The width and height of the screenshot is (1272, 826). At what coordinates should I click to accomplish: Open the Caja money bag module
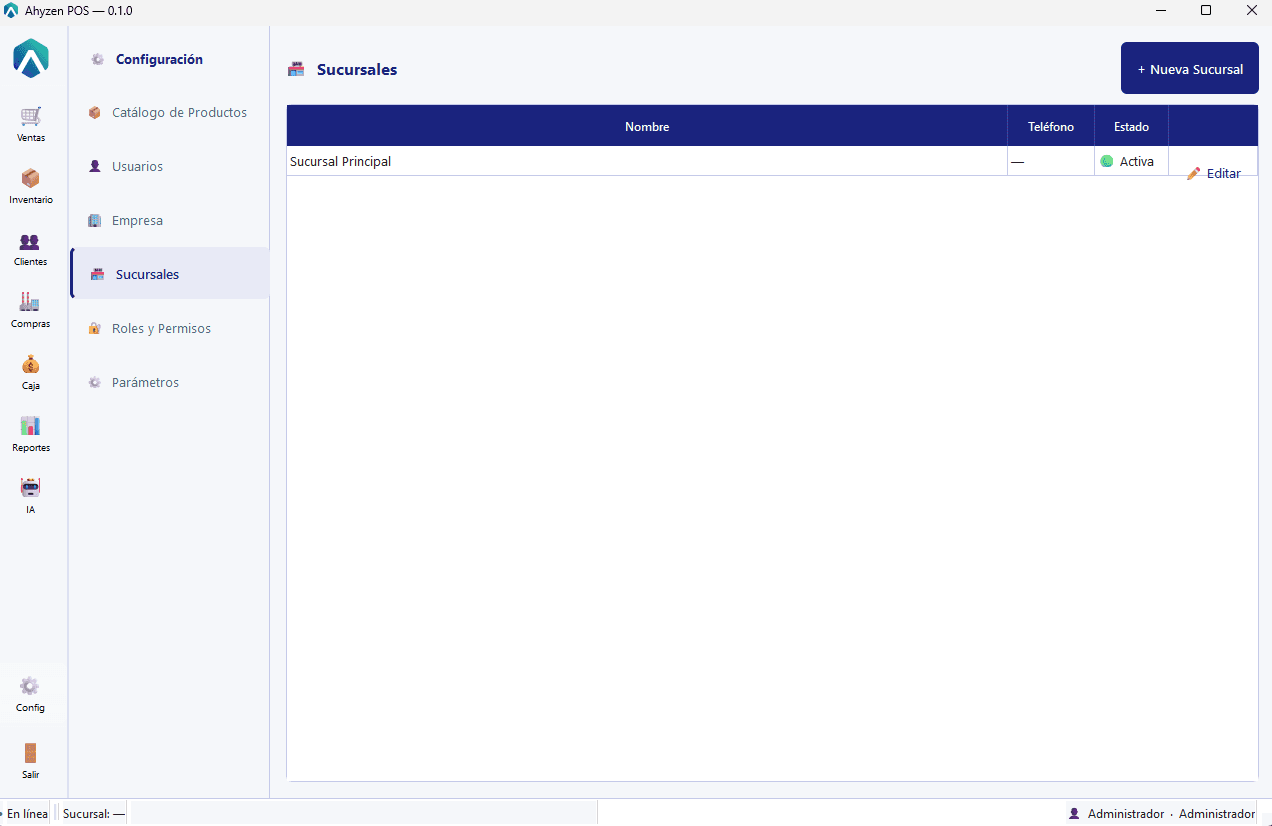coord(31,372)
